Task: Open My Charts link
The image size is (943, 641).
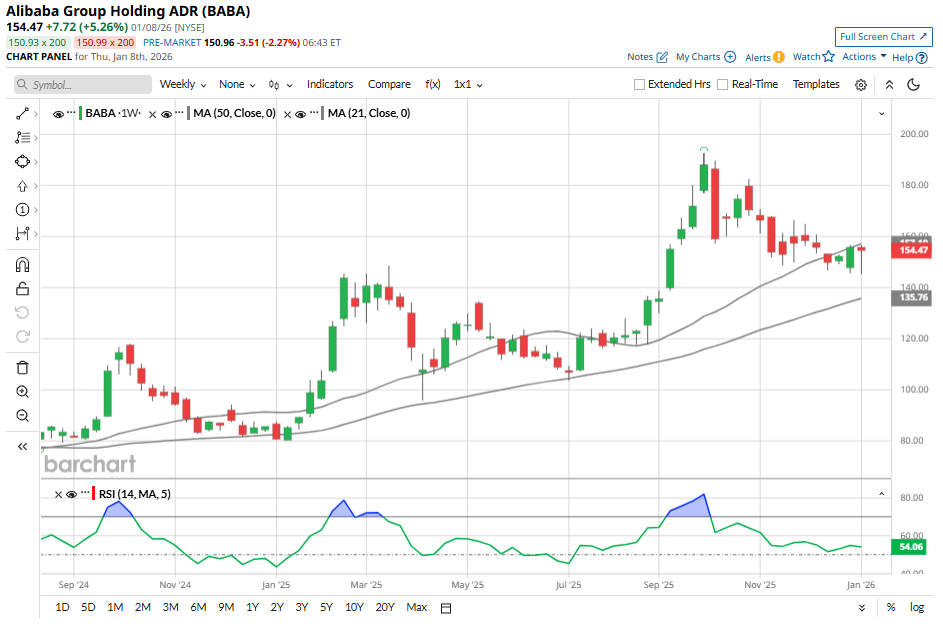Action: 705,57
